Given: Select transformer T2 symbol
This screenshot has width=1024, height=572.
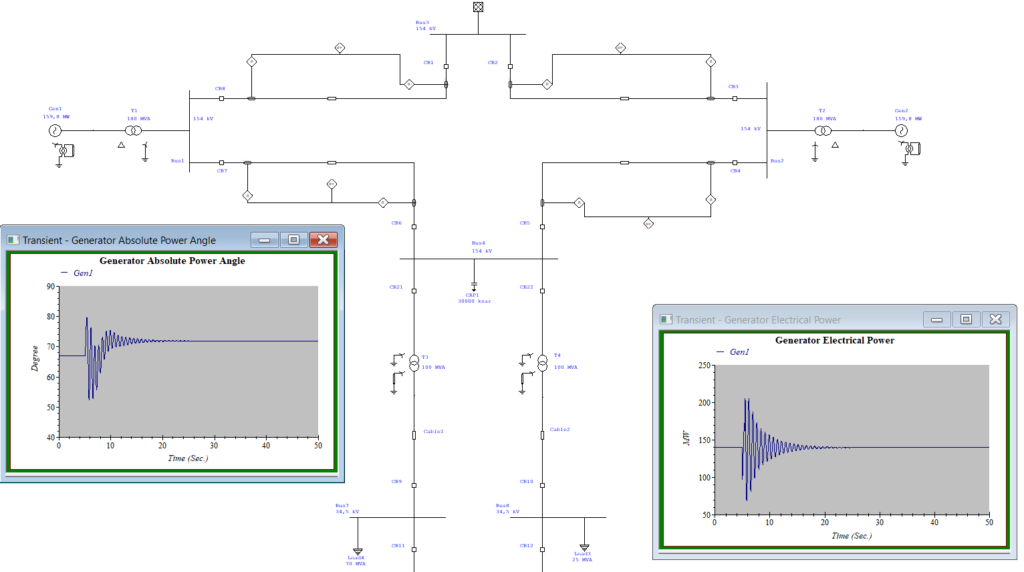Looking at the screenshot, I should coord(823,131).
